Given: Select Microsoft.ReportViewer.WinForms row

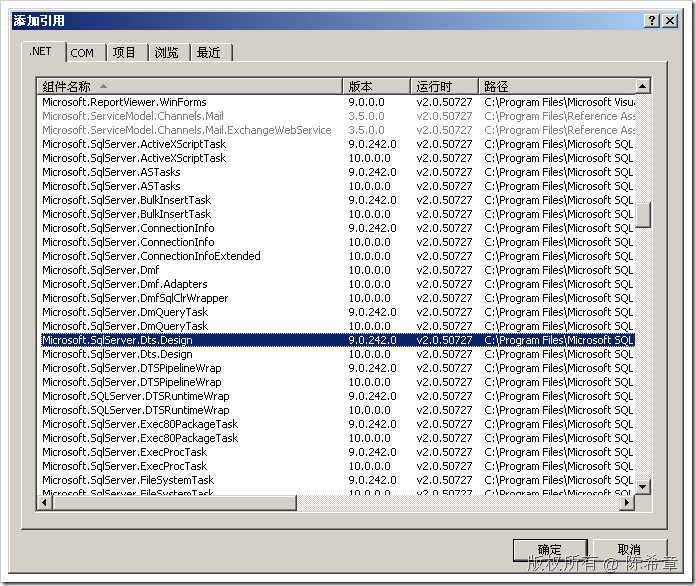Looking at the screenshot, I should click(337, 102).
